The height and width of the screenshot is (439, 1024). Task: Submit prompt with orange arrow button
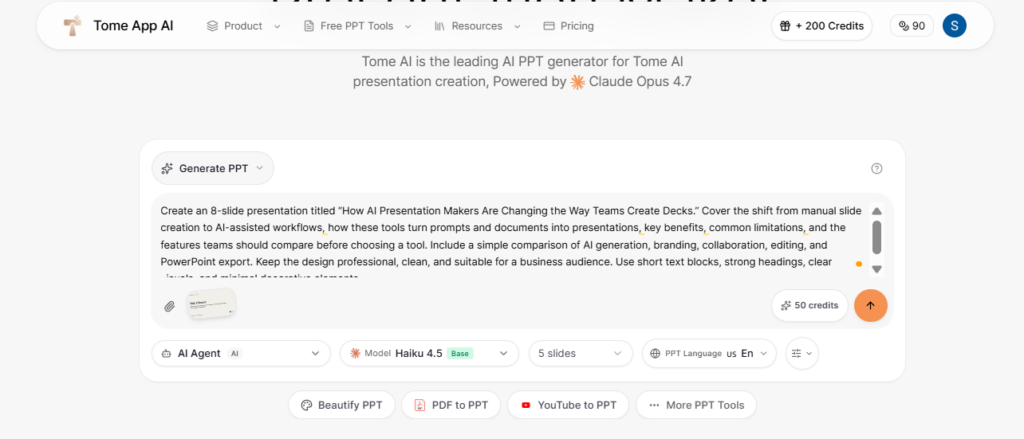(x=871, y=305)
